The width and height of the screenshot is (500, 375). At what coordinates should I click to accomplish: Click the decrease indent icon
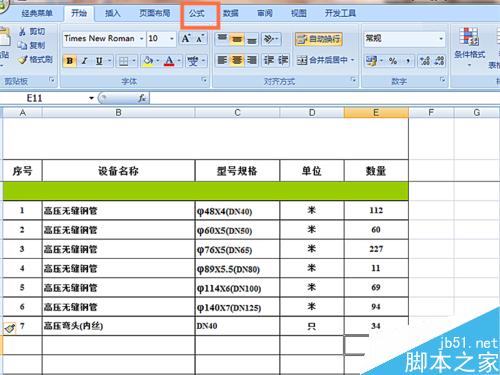[269, 60]
